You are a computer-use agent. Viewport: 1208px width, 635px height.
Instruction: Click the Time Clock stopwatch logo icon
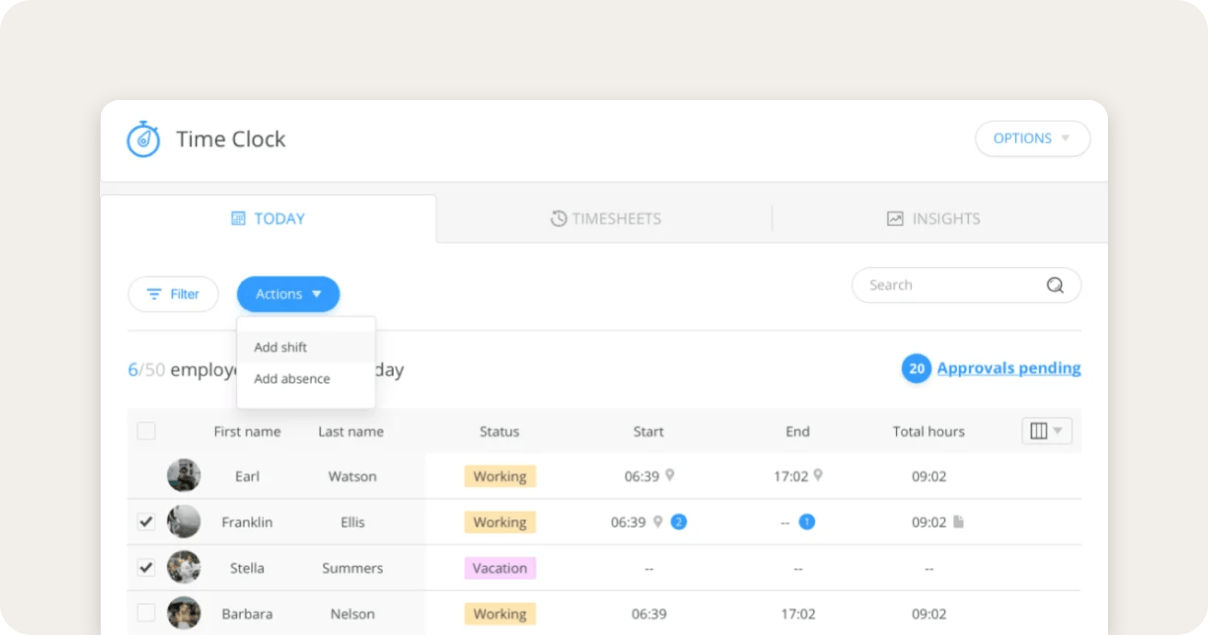pos(143,139)
